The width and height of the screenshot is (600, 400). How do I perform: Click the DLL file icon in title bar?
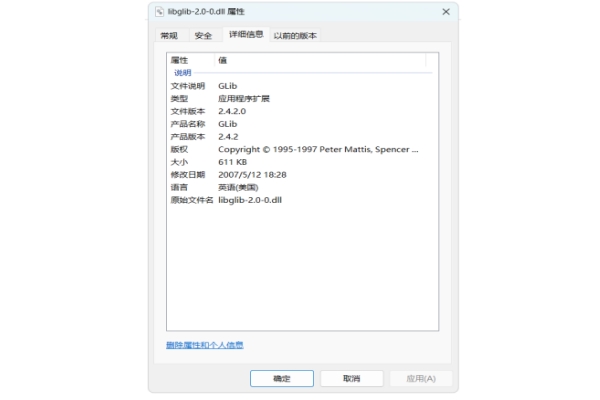click(160, 11)
